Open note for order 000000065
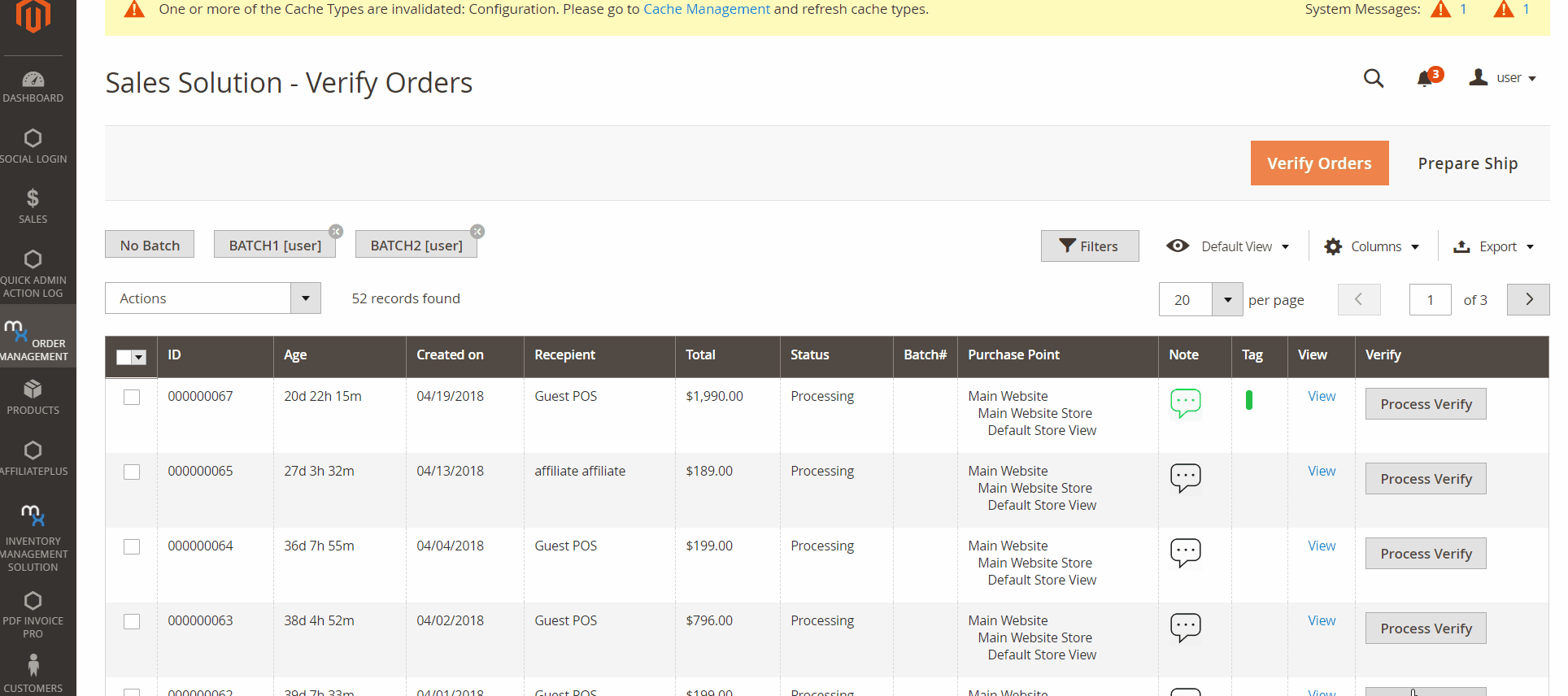Viewport: 1568px width, 696px height. (1186, 478)
